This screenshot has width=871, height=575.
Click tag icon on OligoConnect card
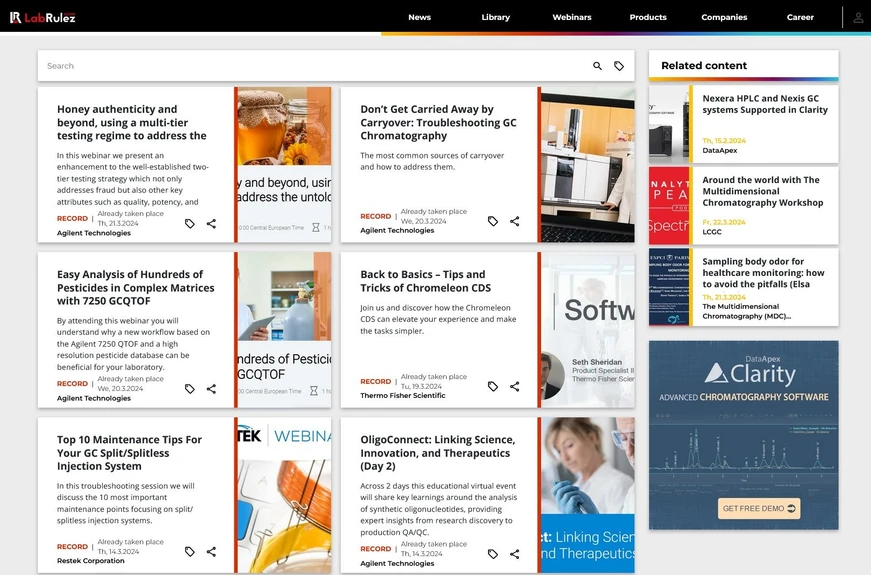pyautogui.click(x=493, y=554)
